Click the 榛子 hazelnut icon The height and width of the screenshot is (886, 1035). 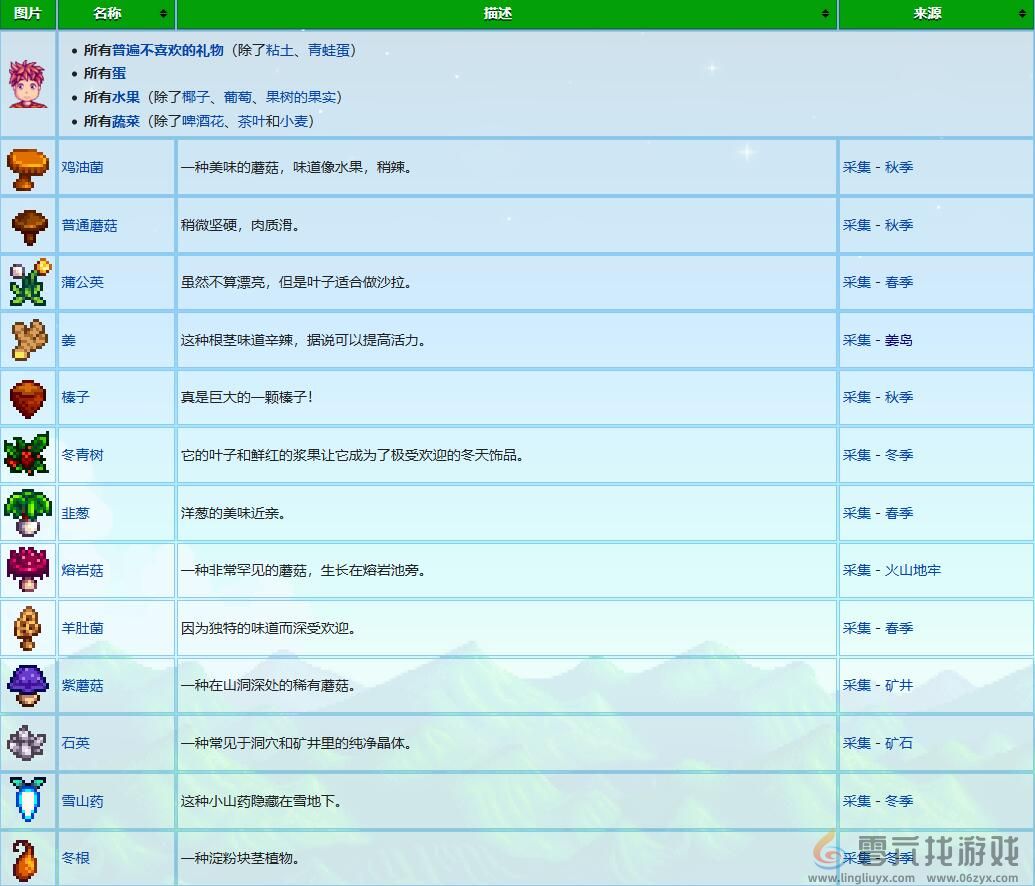pos(28,397)
